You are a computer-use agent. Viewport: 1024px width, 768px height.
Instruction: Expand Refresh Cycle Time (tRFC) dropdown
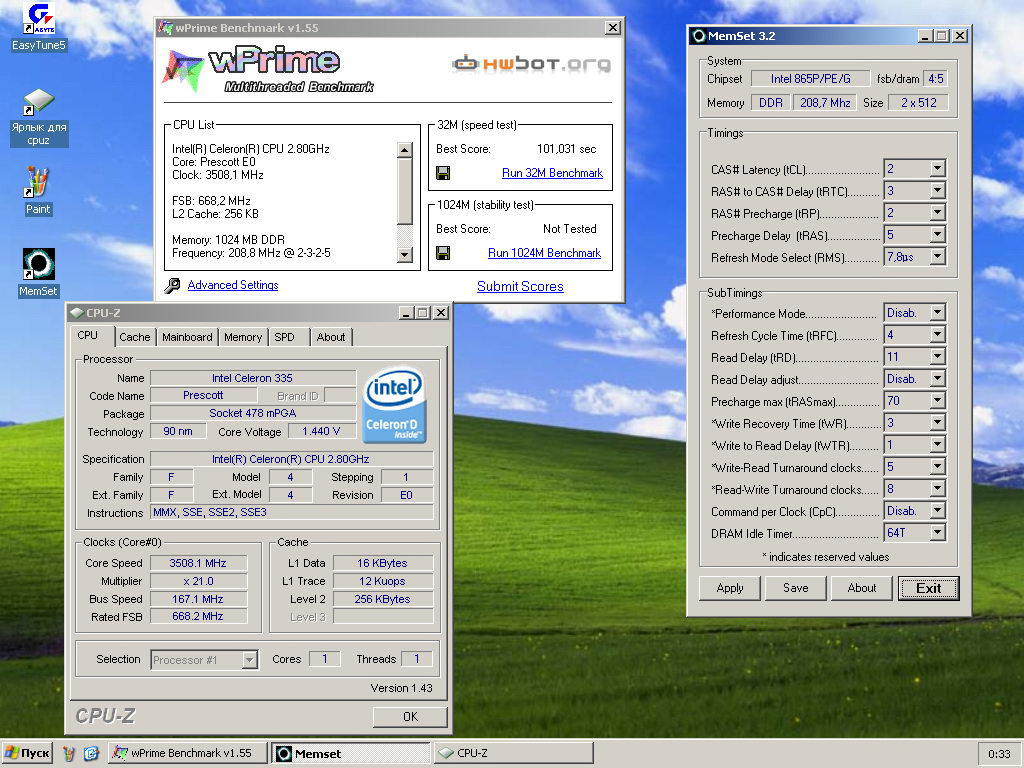pyautogui.click(x=937, y=335)
